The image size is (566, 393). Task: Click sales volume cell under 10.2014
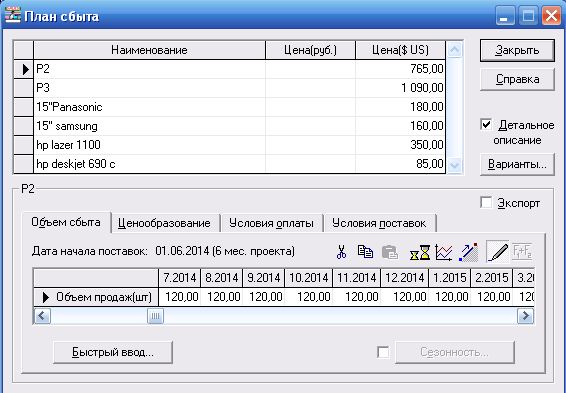coord(309,297)
